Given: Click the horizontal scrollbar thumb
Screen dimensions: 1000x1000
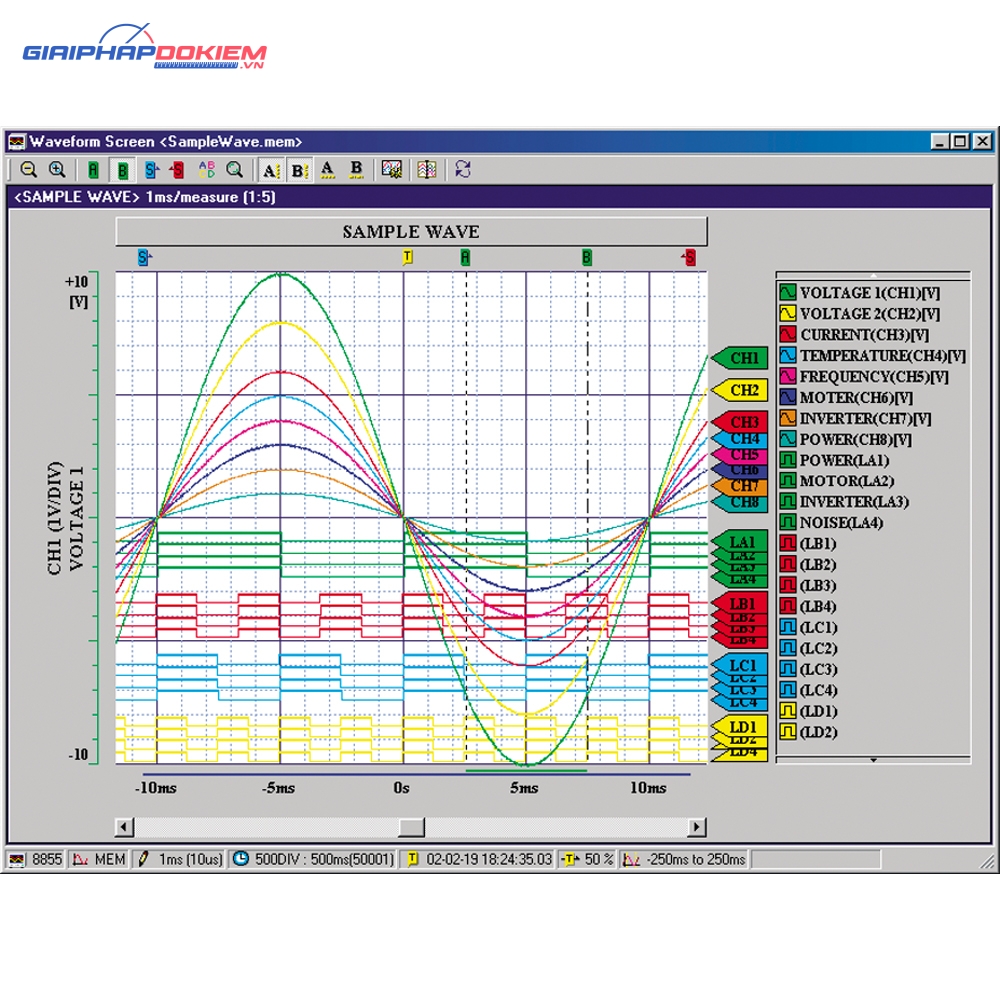Looking at the screenshot, I should [x=411, y=827].
